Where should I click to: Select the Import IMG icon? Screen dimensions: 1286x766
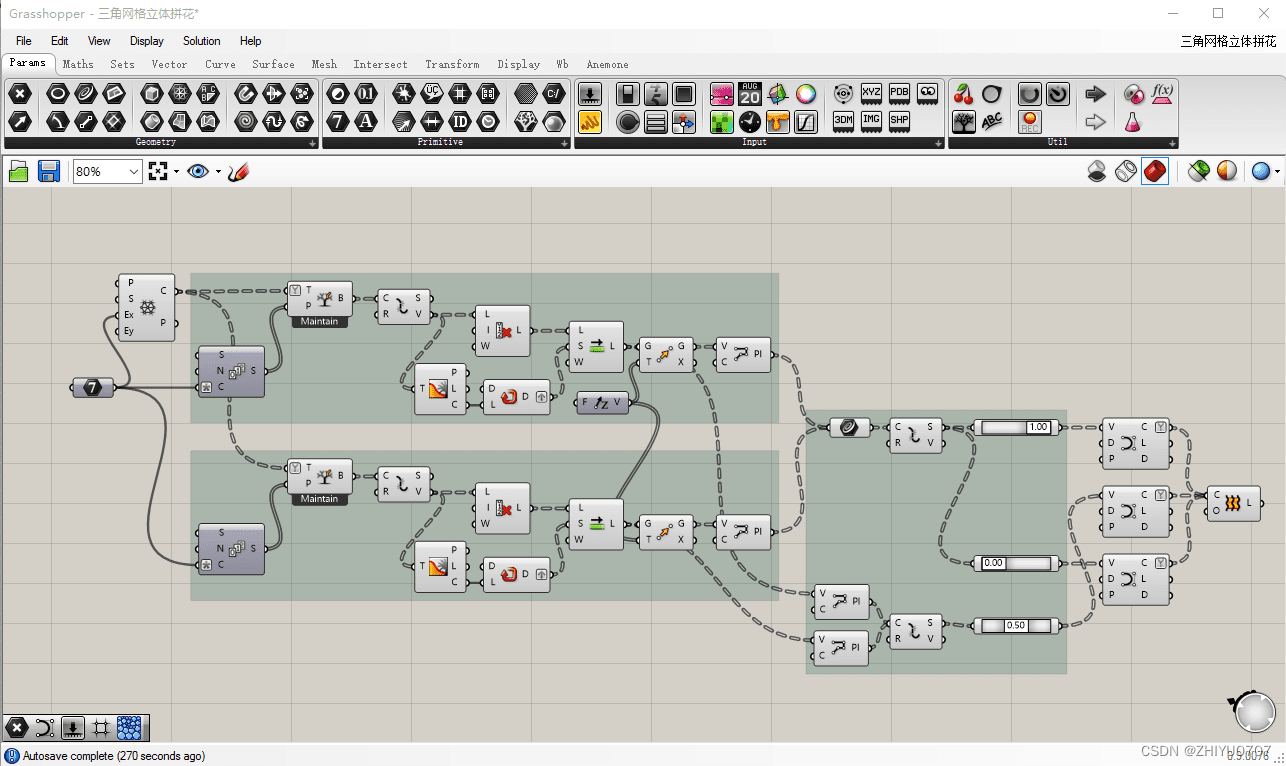click(871, 120)
